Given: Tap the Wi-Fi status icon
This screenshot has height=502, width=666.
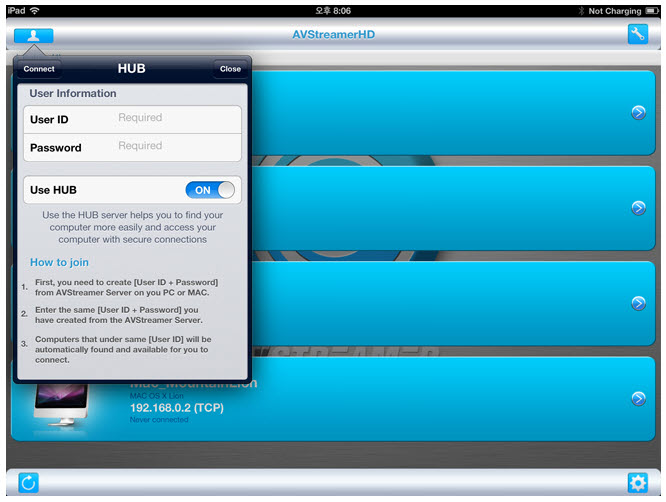Looking at the screenshot, I should (35, 11).
